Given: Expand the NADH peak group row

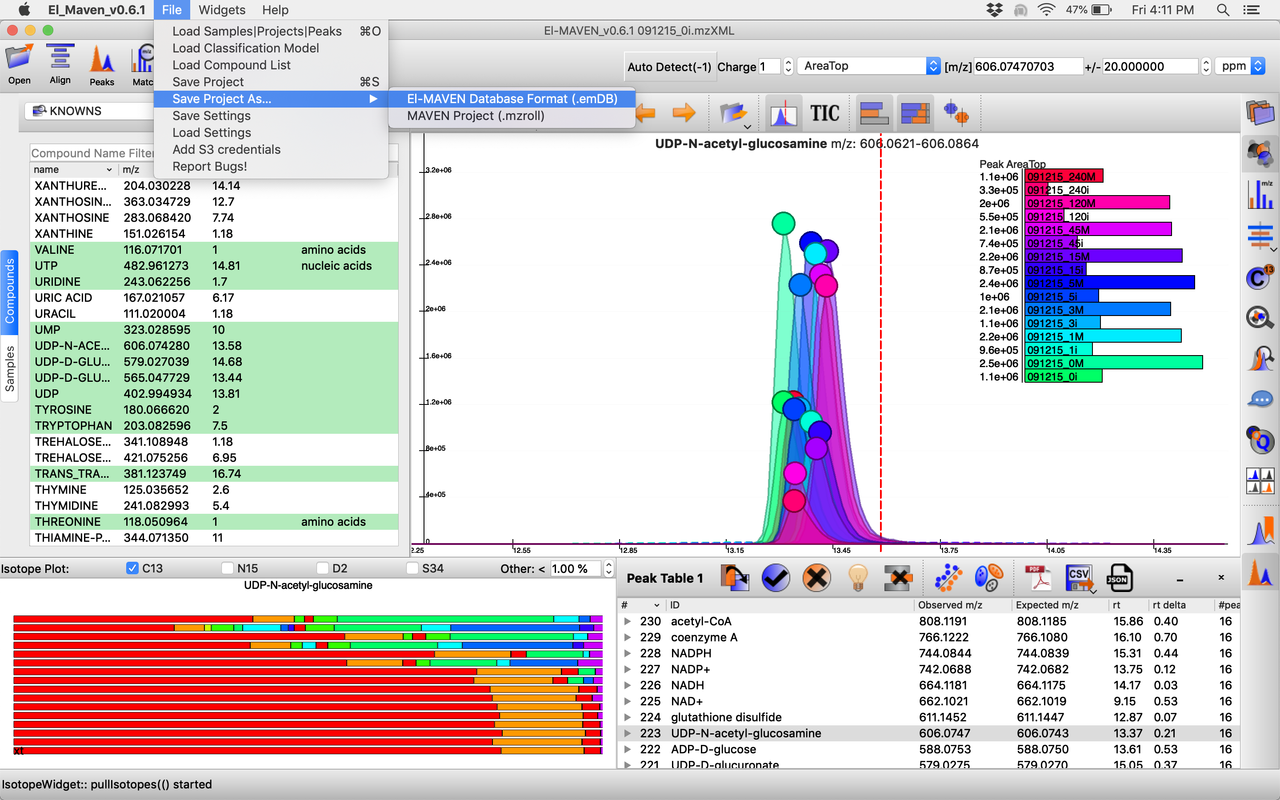Looking at the screenshot, I should [628, 685].
